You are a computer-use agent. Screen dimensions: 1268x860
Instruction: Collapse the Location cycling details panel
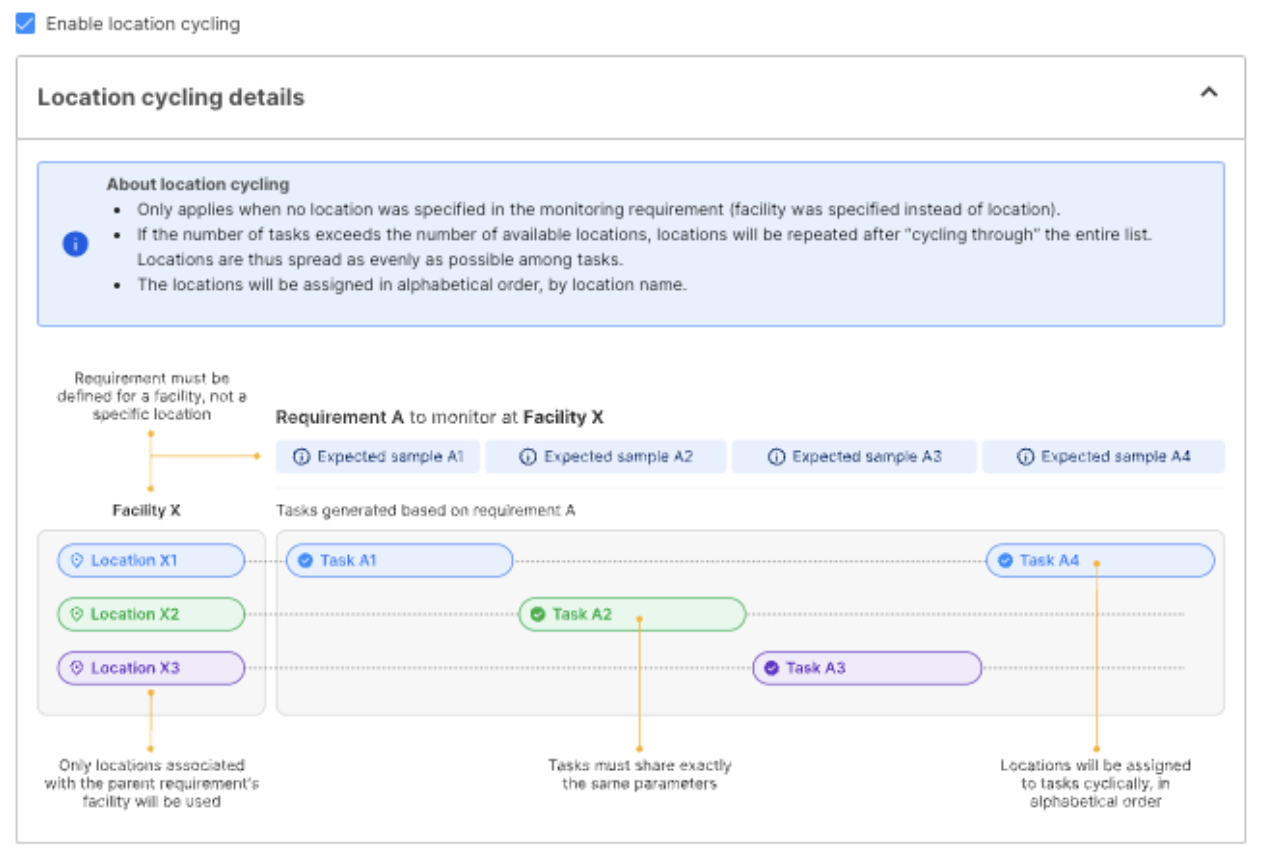[1208, 93]
